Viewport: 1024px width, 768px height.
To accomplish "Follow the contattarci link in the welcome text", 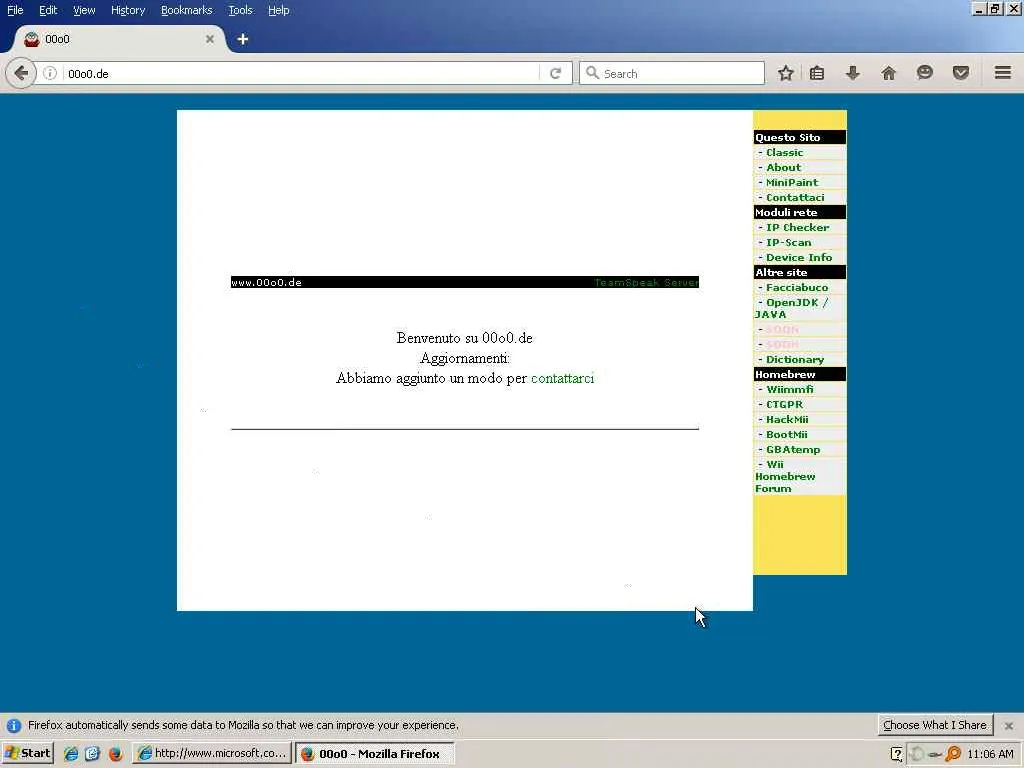I will coord(562,378).
